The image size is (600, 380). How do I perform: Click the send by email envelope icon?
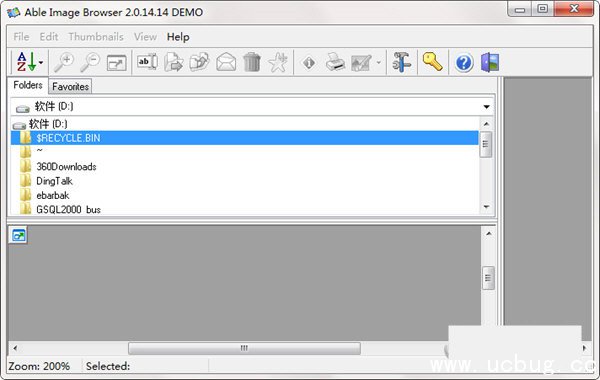[226, 62]
